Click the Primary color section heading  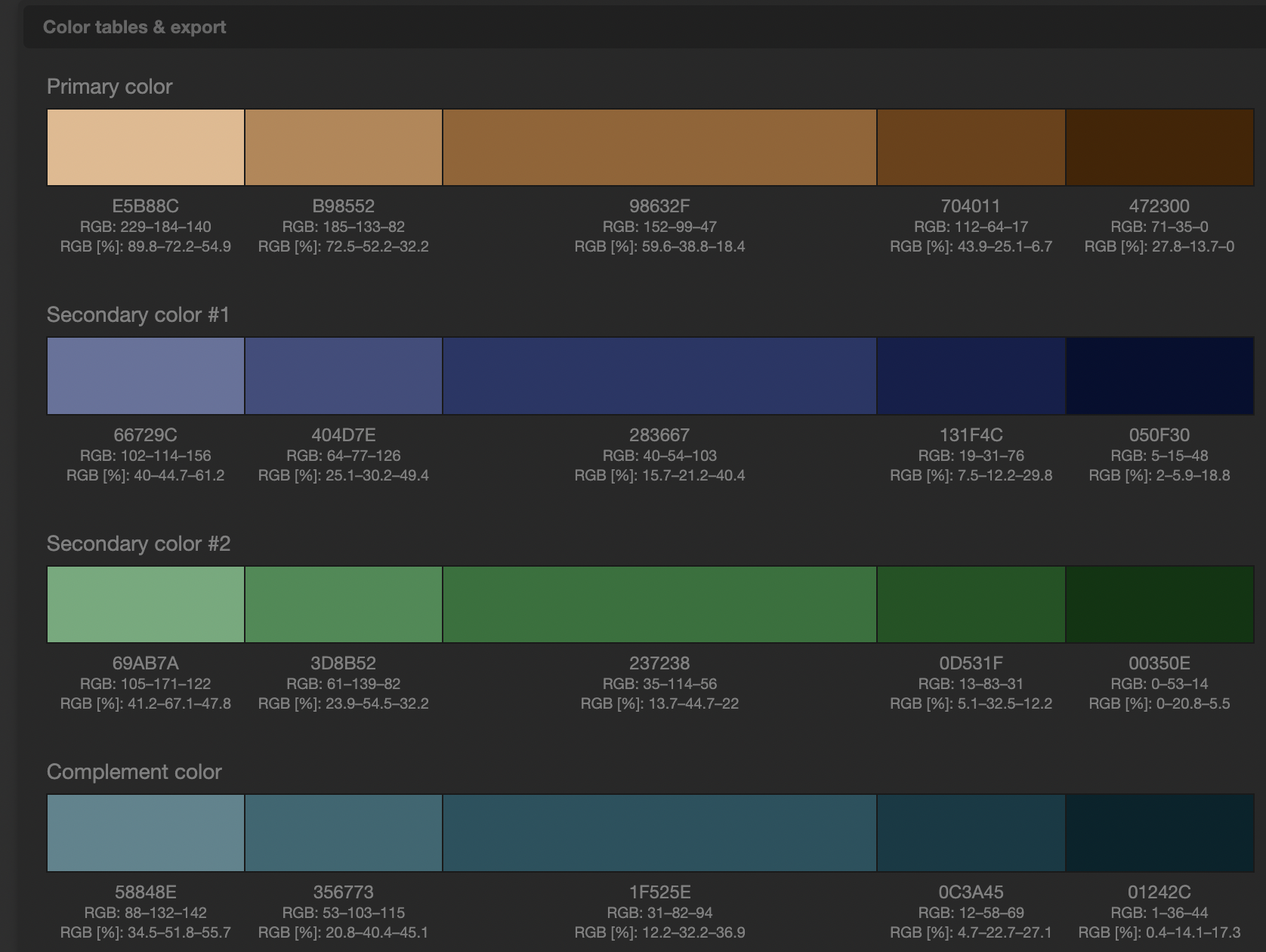point(110,87)
